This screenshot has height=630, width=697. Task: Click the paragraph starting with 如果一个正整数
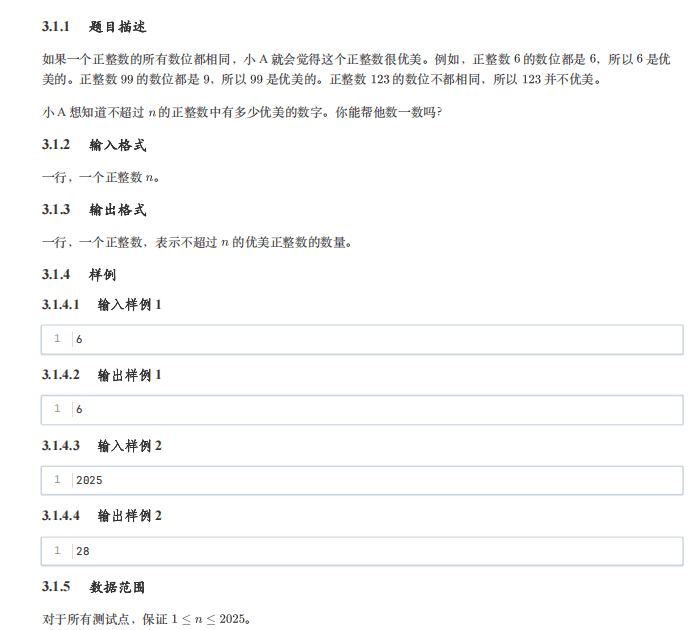pyautogui.click(x=356, y=69)
